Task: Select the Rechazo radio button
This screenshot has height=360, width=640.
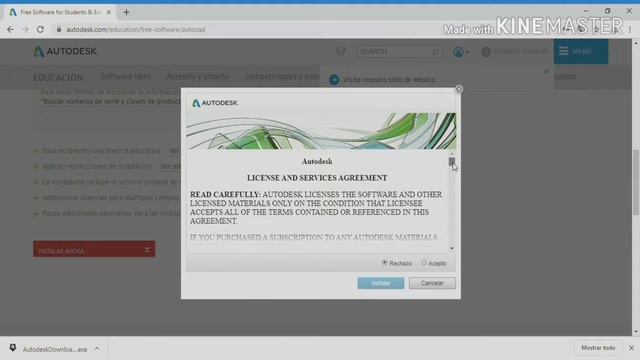Action: point(384,262)
